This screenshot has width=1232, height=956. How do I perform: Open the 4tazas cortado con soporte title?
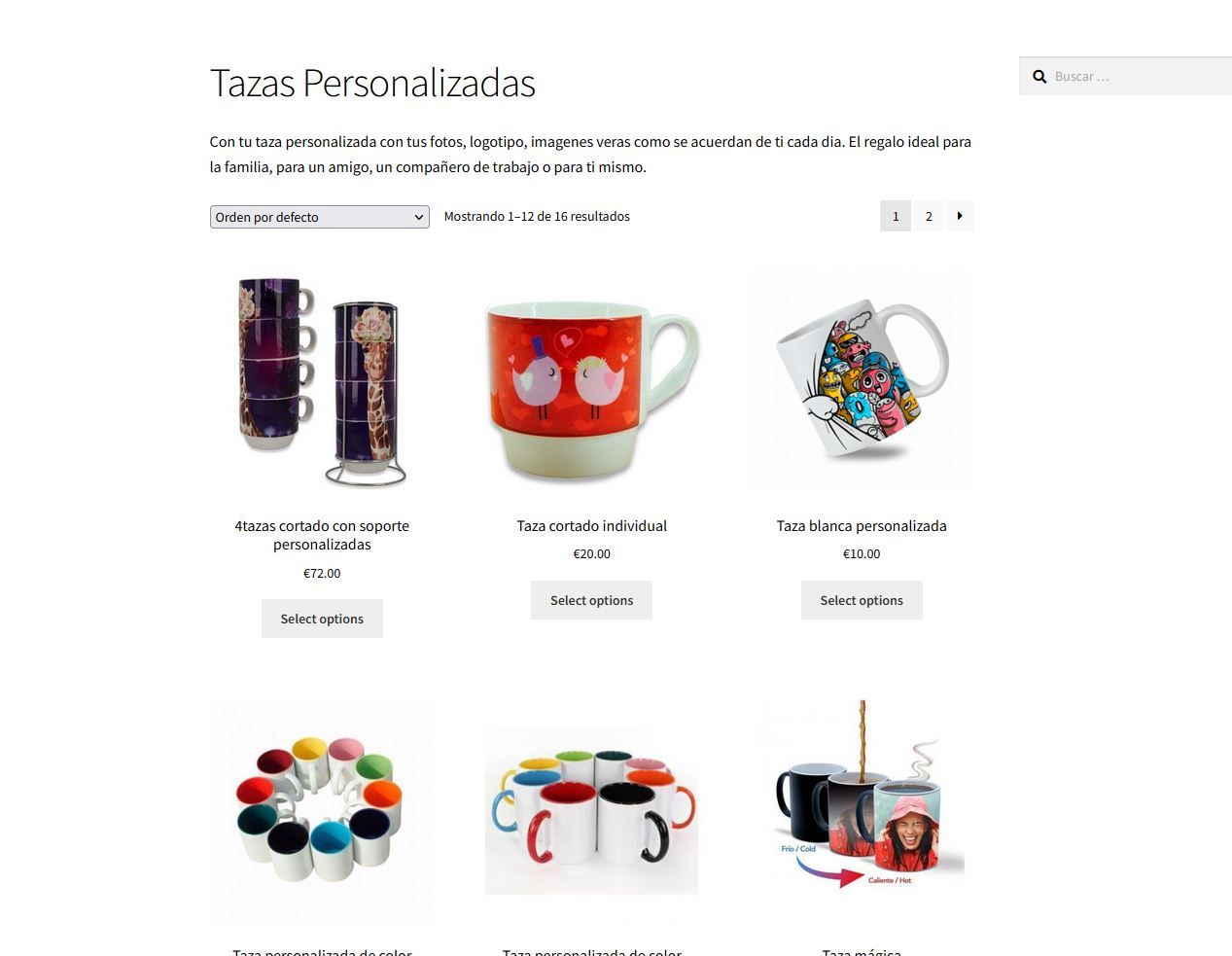tap(322, 535)
